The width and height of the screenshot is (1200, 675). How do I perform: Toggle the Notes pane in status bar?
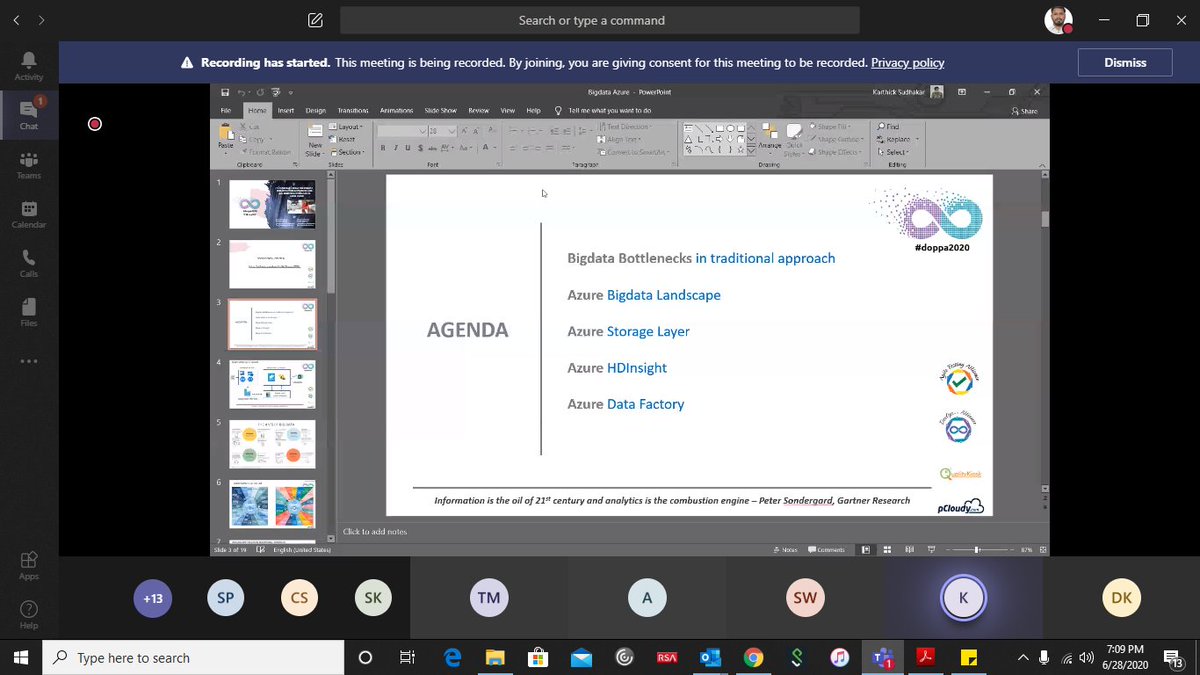786,549
